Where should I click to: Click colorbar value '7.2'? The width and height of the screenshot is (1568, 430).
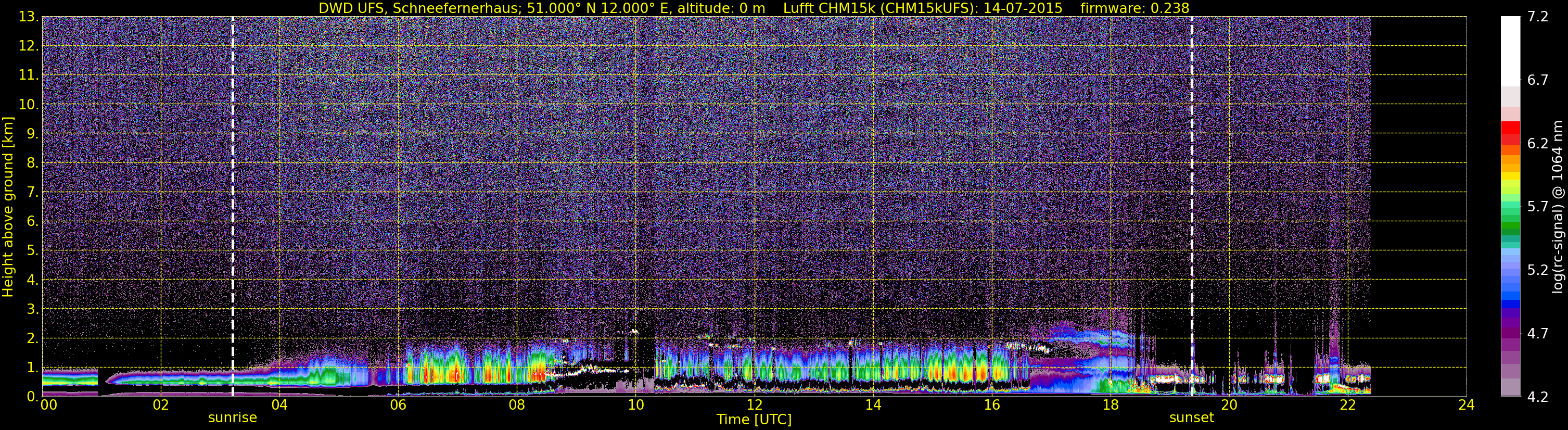click(1538, 17)
